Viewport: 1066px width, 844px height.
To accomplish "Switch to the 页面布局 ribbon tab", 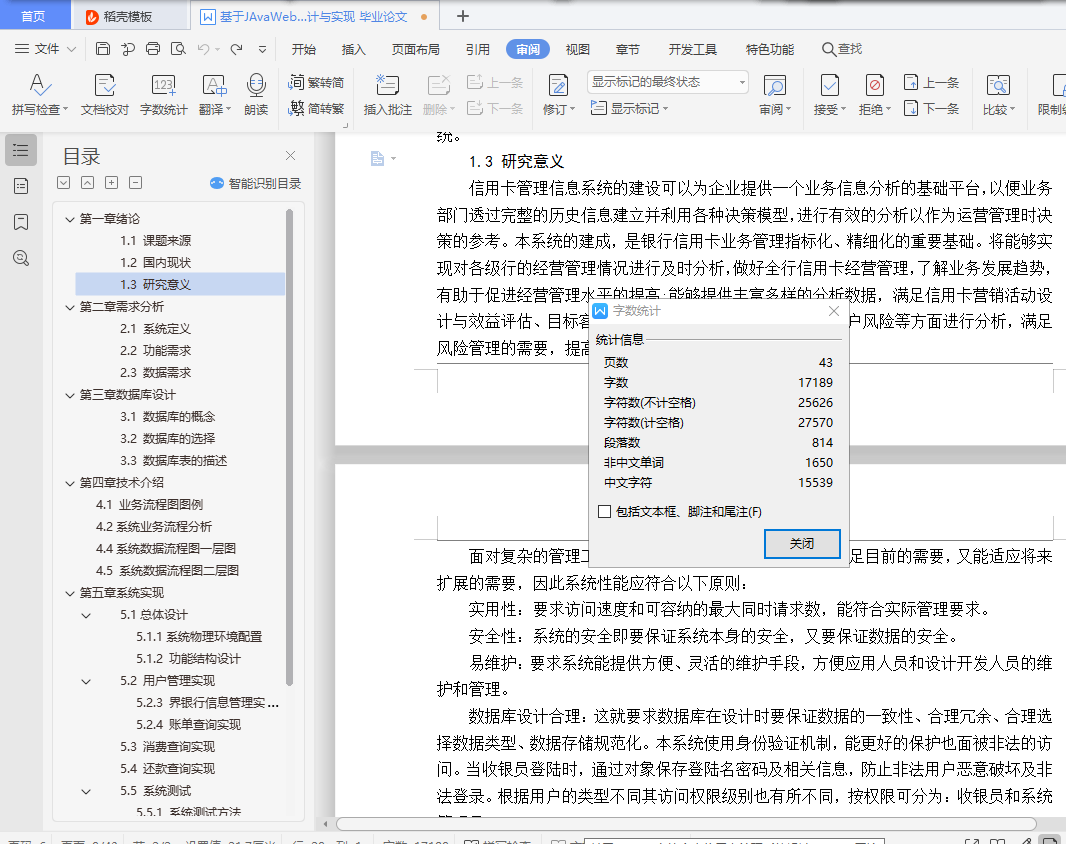I will [x=415, y=49].
